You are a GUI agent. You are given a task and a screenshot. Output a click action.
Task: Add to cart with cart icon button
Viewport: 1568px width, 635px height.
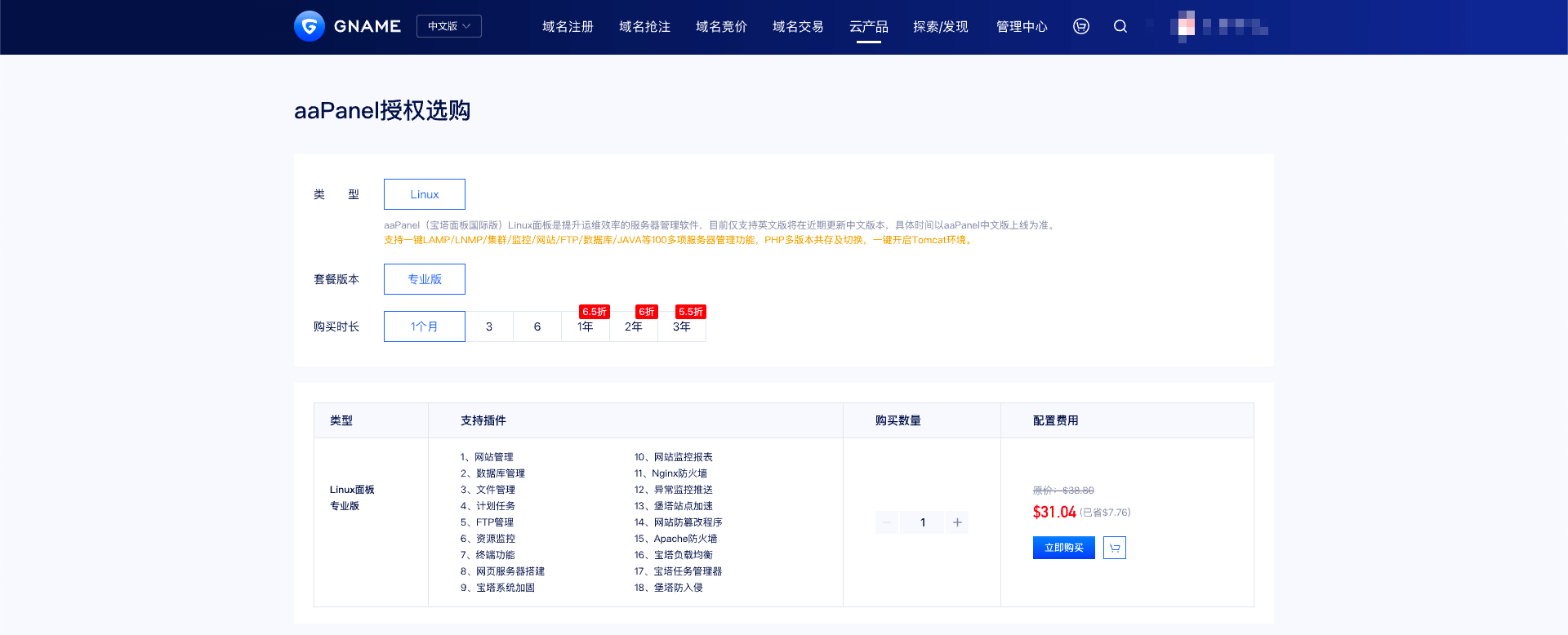pyautogui.click(x=1115, y=548)
